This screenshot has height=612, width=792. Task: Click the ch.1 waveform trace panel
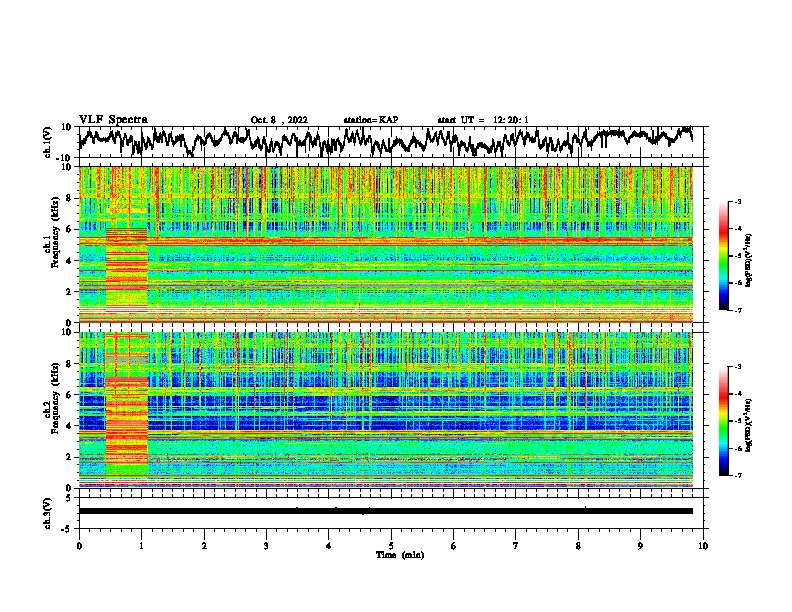393,142
